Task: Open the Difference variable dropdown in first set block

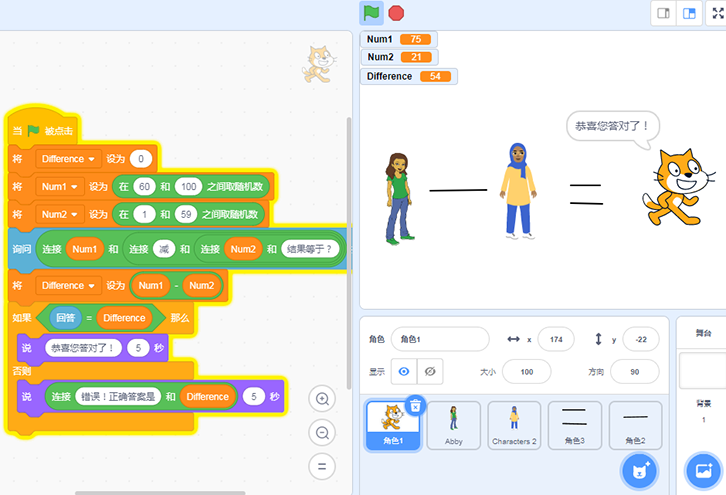Action: click(x=94, y=159)
